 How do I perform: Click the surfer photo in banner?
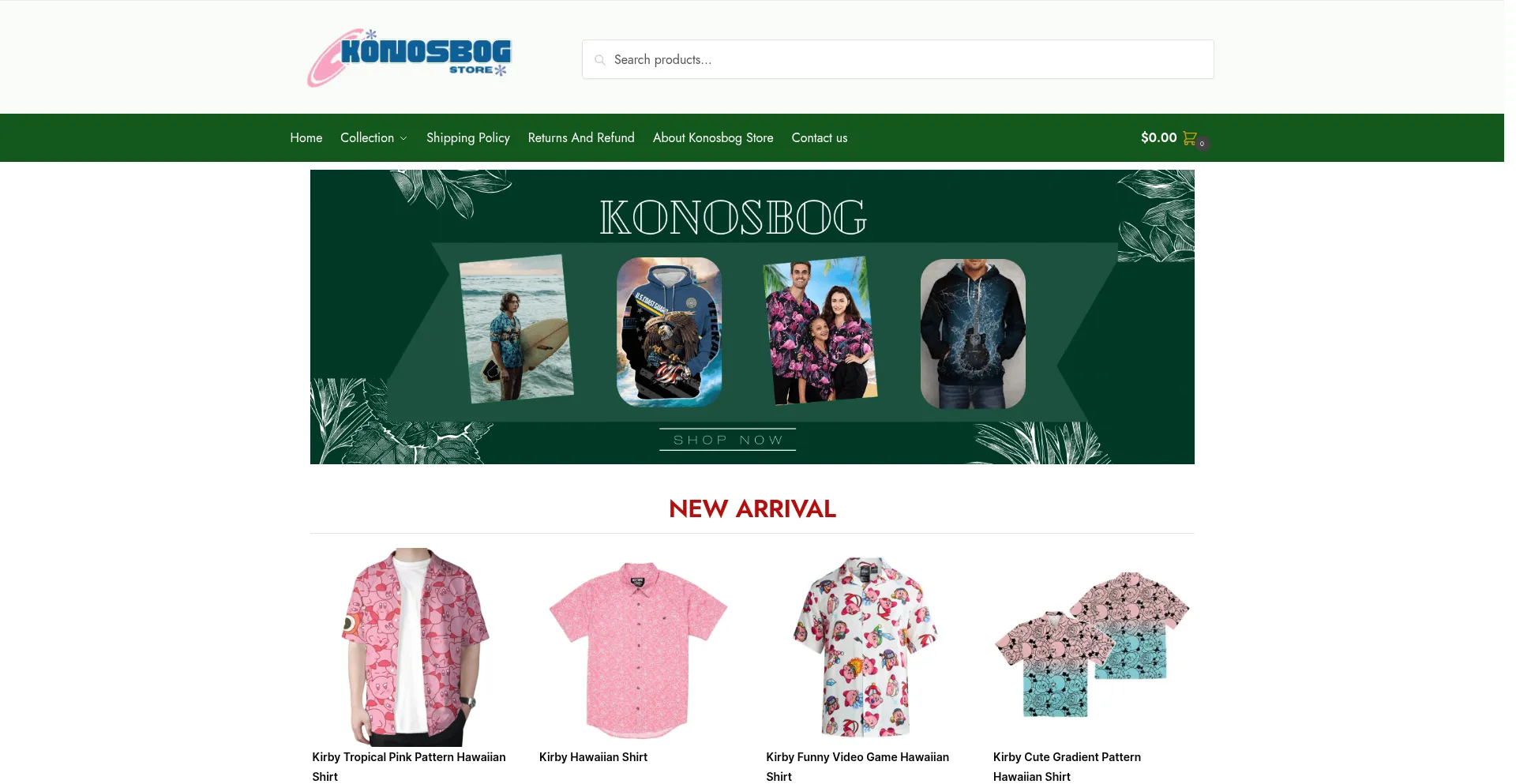(516, 329)
